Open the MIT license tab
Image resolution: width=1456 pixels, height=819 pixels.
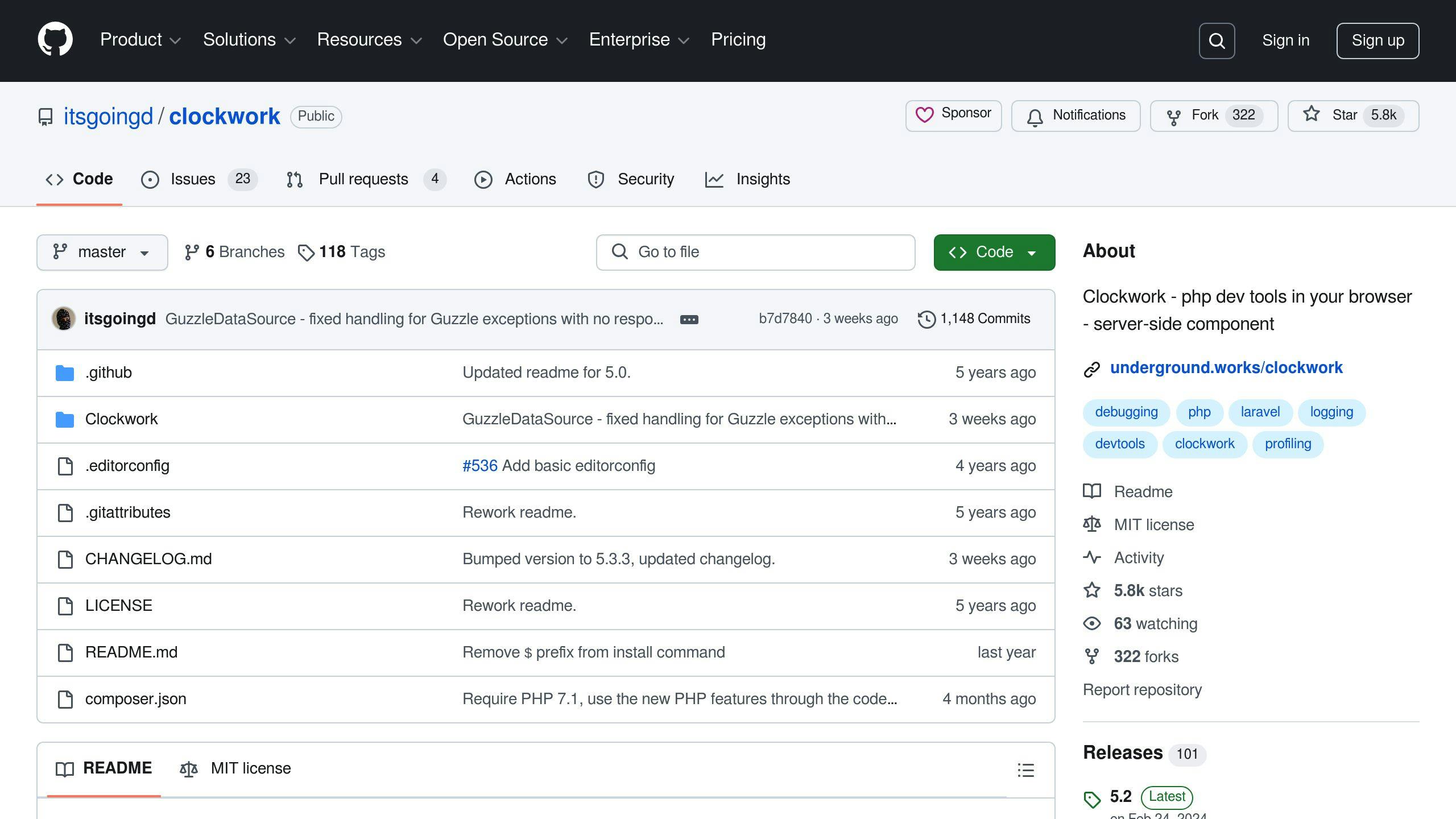click(x=235, y=768)
